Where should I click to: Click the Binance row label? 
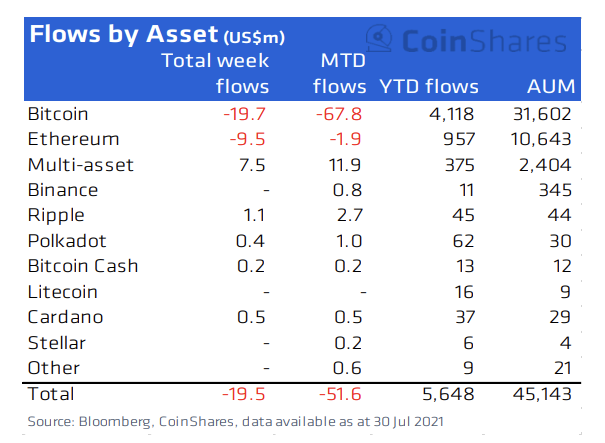[66, 190]
